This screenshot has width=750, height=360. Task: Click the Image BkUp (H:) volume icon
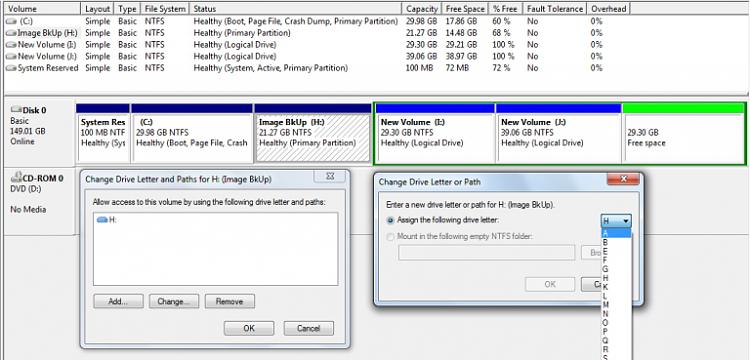coord(11,33)
